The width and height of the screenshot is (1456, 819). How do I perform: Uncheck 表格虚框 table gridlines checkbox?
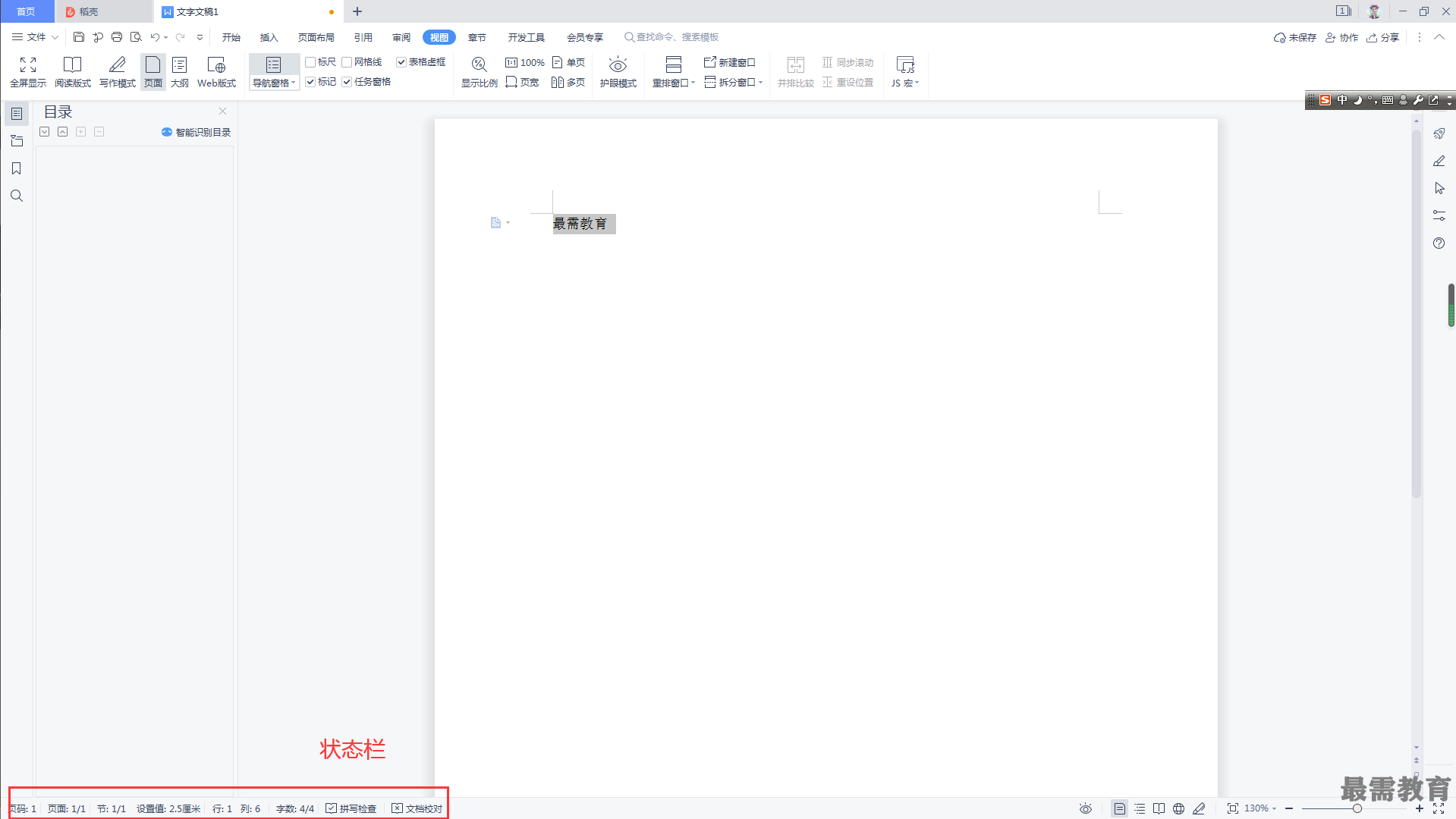tap(401, 62)
